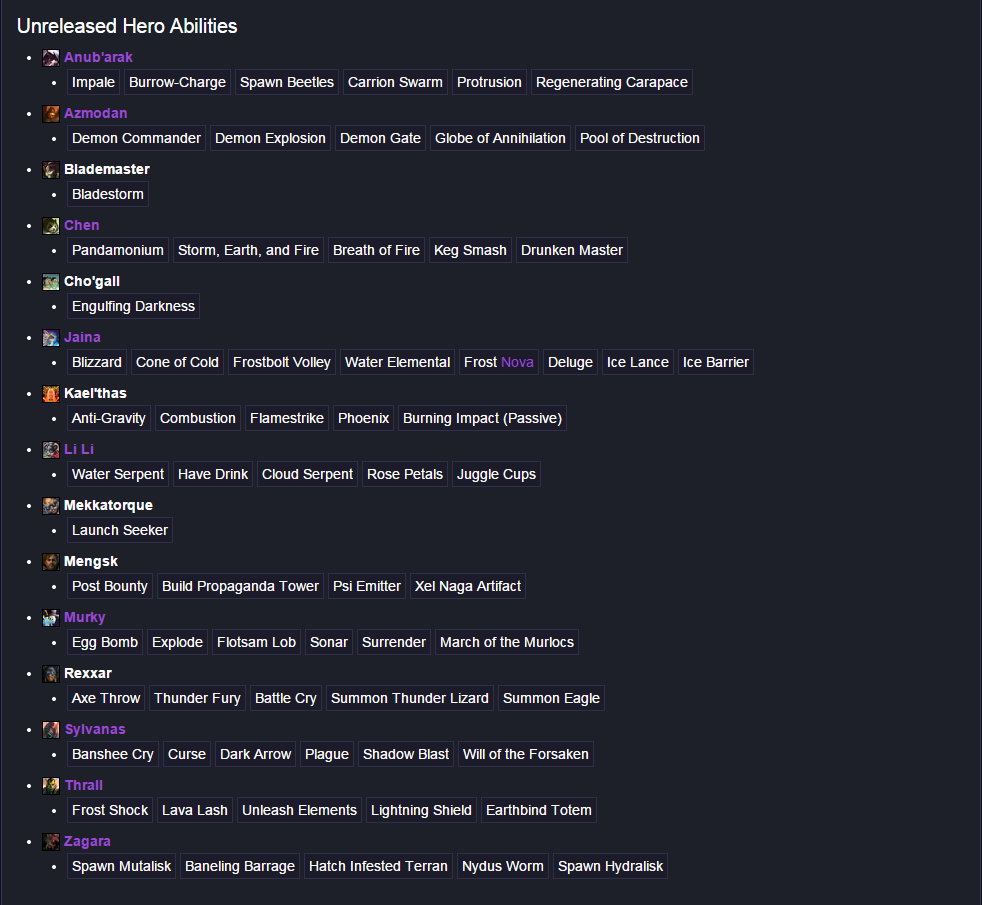The width and height of the screenshot is (982, 905).
Task: Click Thrall's hero portrait icon
Action: [x=51, y=785]
